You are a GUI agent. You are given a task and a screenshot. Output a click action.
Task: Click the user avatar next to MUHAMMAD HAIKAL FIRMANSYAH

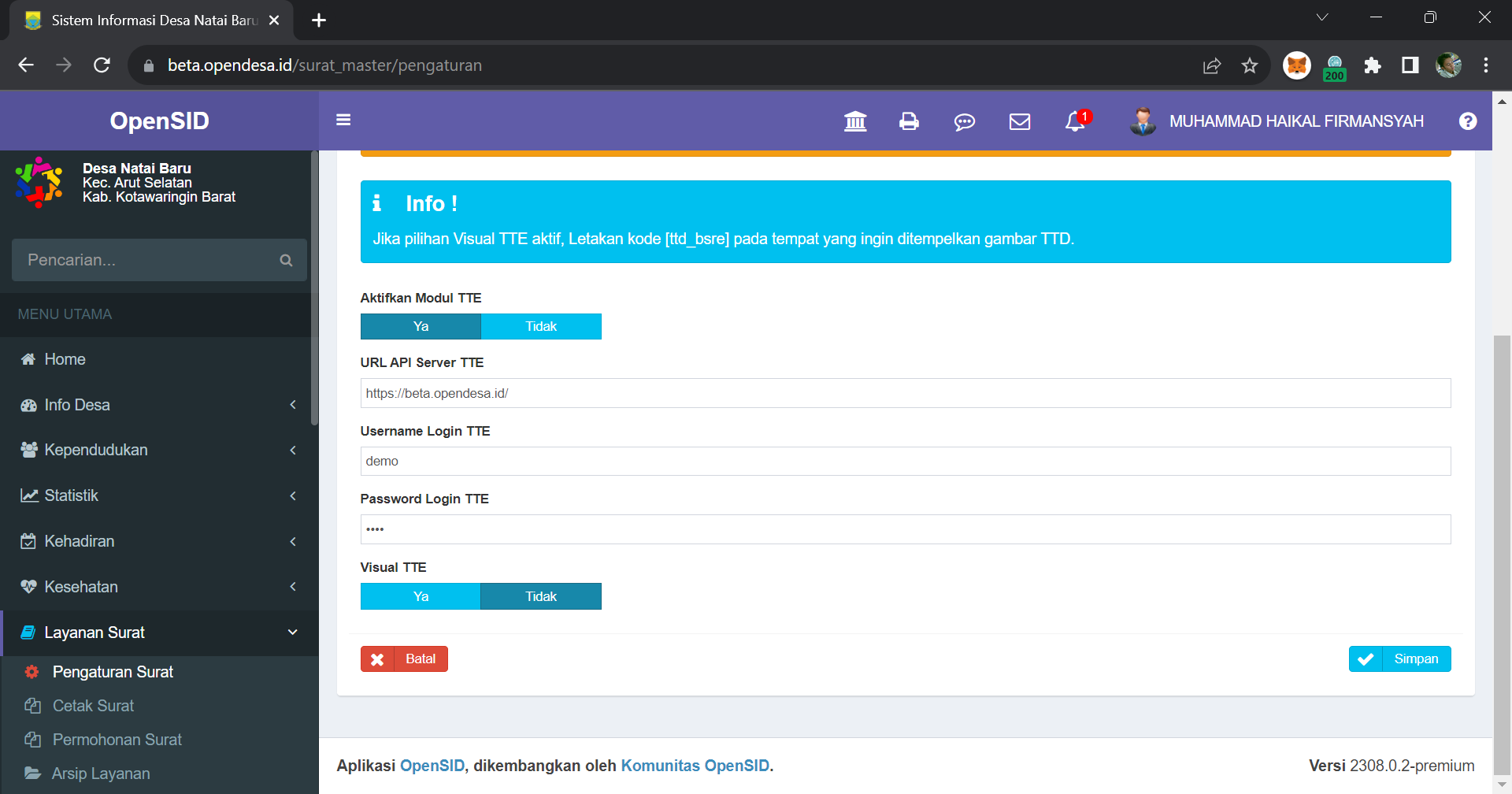coord(1142,121)
